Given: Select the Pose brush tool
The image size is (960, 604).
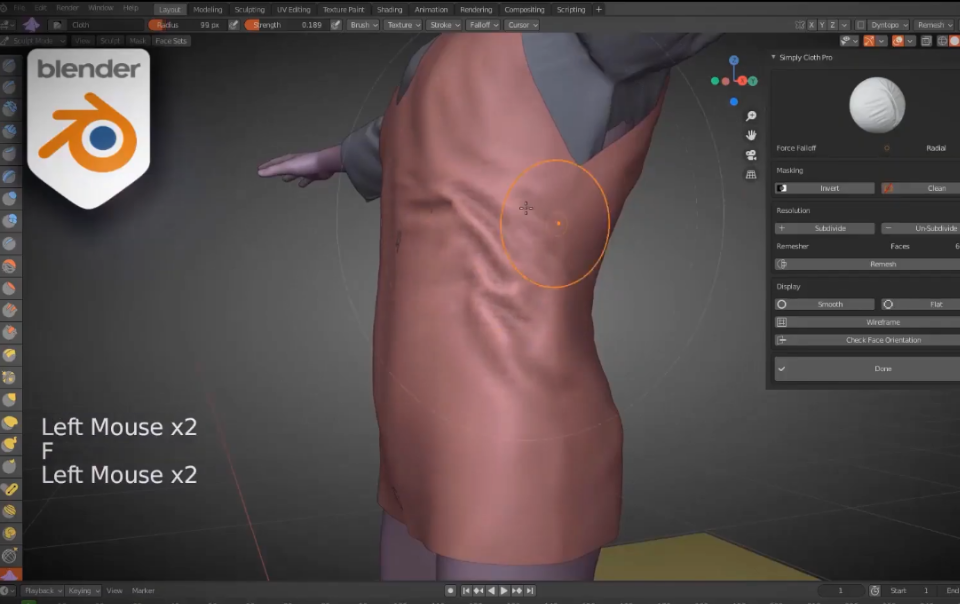Looking at the screenshot, I should pyautogui.click(x=10, y=489).
